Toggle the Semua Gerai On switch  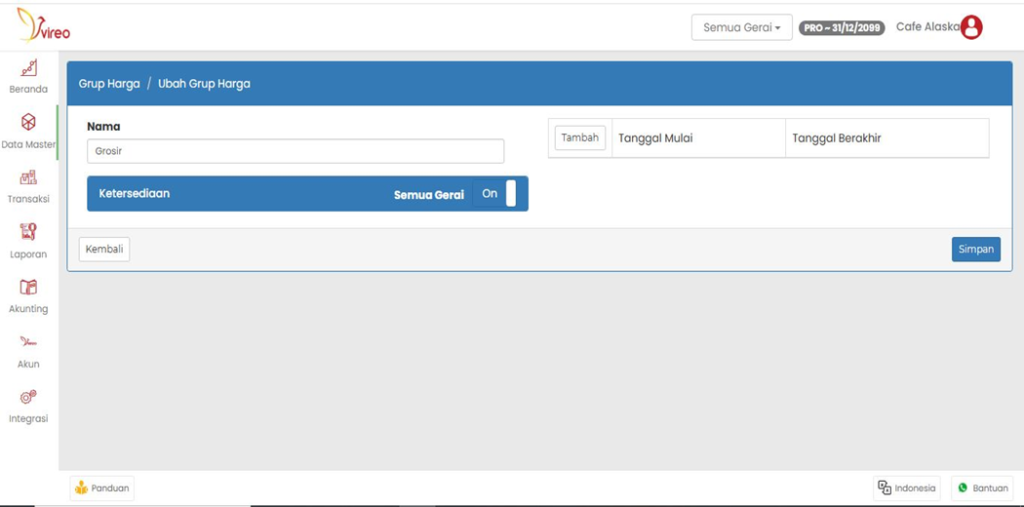[x=498, y=194]
